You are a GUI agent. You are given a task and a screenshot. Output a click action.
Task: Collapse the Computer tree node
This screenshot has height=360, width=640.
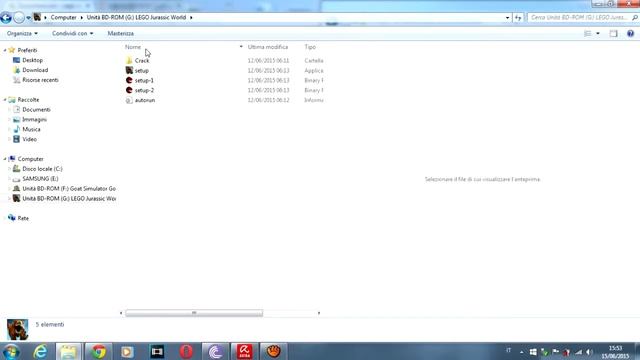pyautogui.click(x=5, y=159)
